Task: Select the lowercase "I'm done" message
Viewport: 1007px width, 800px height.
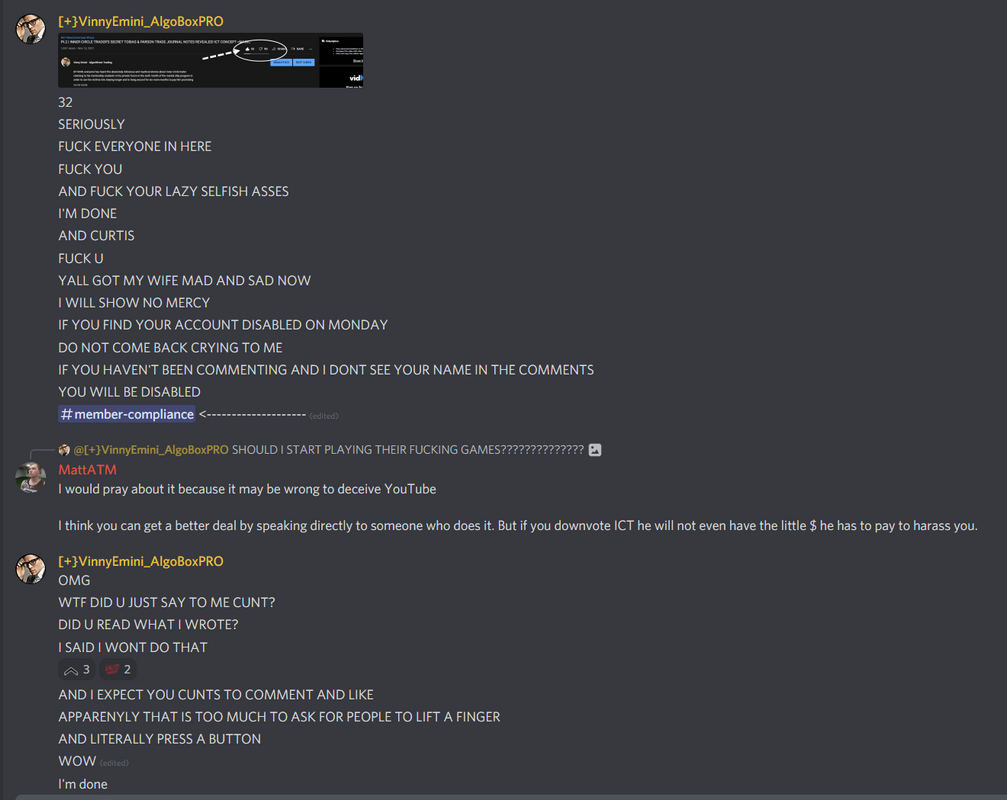Action: pos(83,784)
